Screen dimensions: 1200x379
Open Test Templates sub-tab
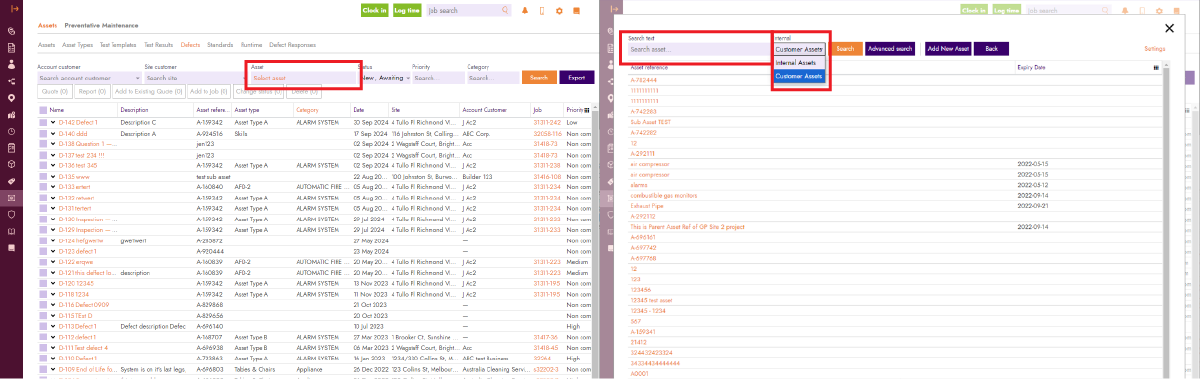pos(118,45)
